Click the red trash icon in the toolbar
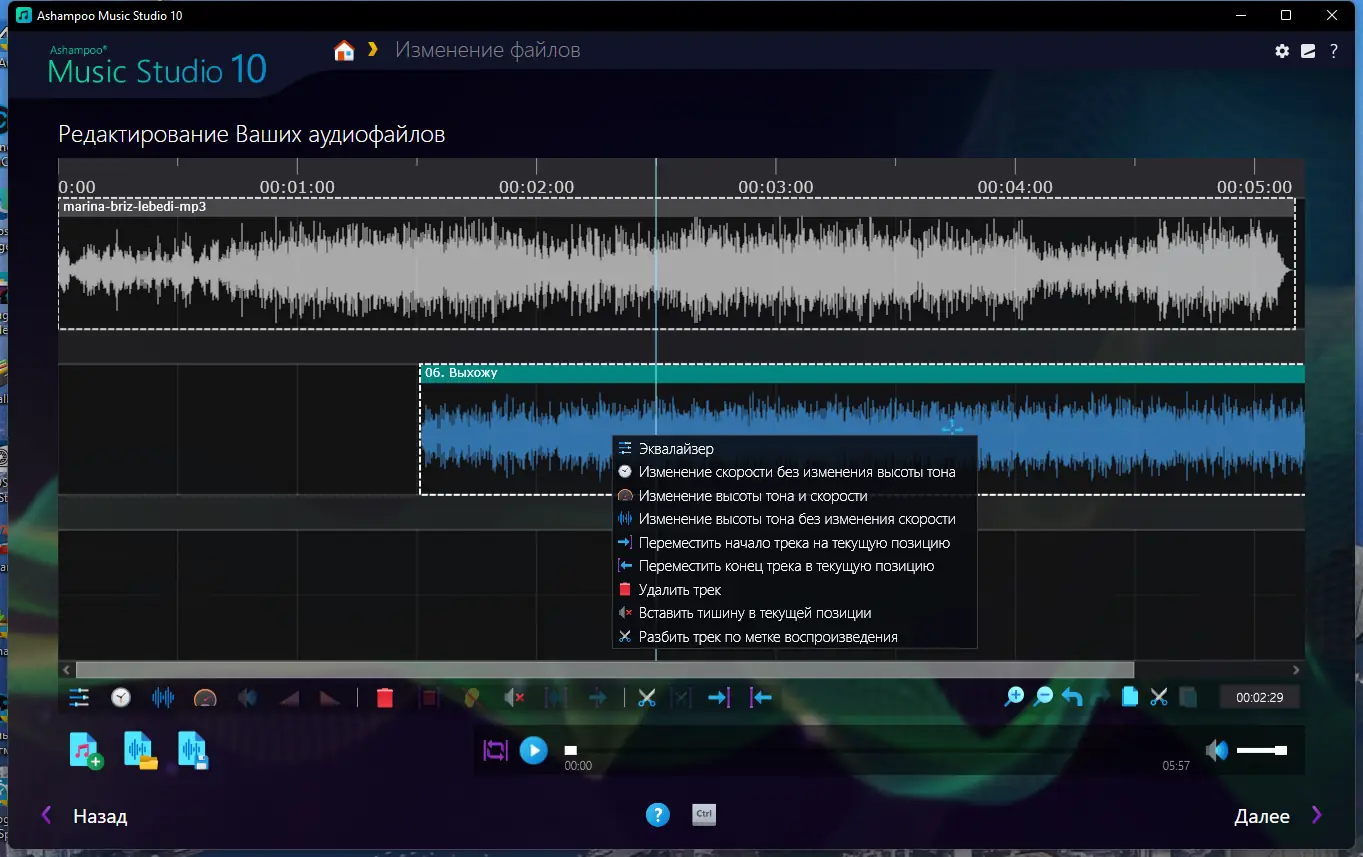 click(385, 698)
